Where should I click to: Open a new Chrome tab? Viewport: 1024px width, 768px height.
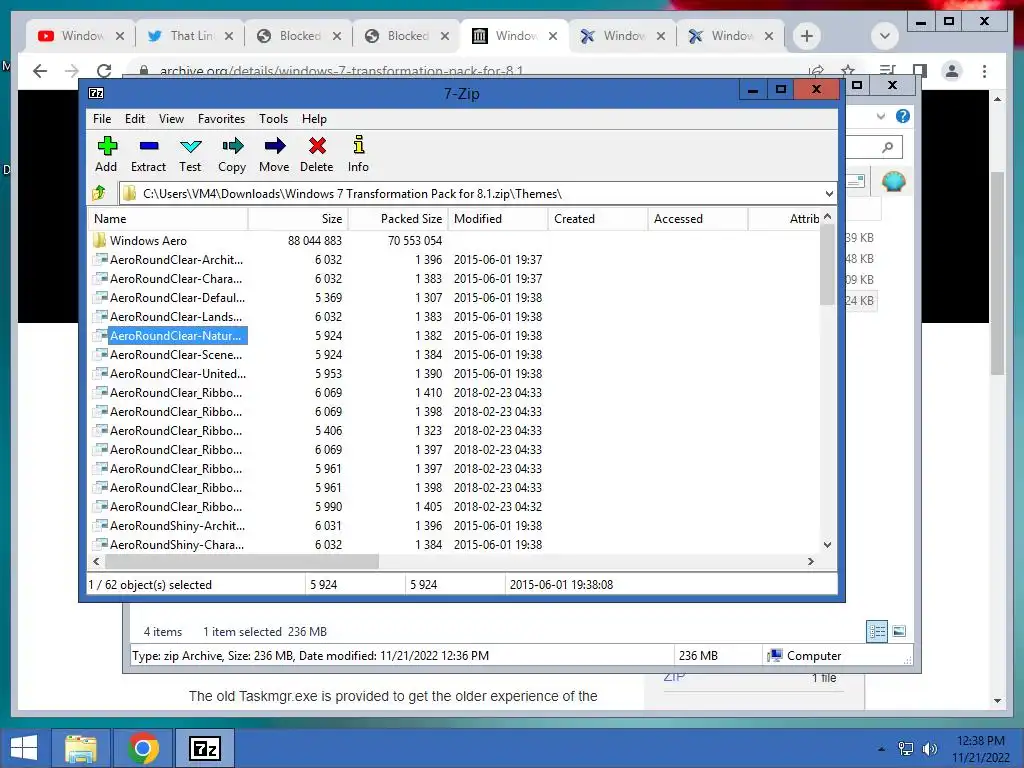pos(807,36)
